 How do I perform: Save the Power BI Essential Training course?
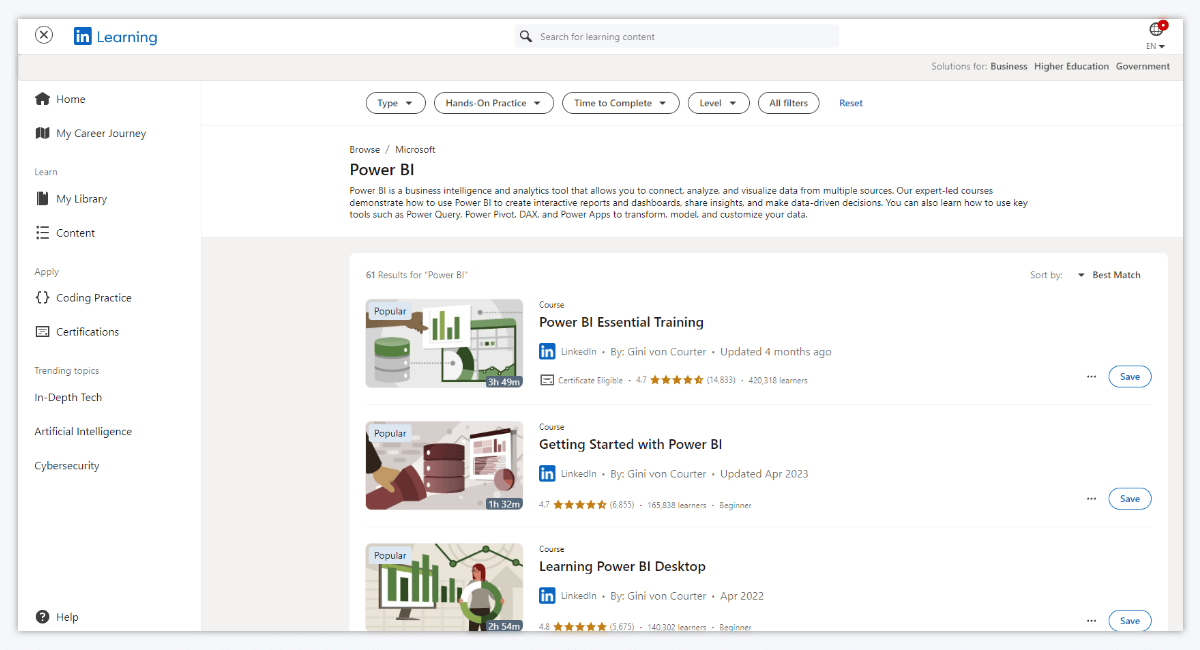click(1130, 377)
